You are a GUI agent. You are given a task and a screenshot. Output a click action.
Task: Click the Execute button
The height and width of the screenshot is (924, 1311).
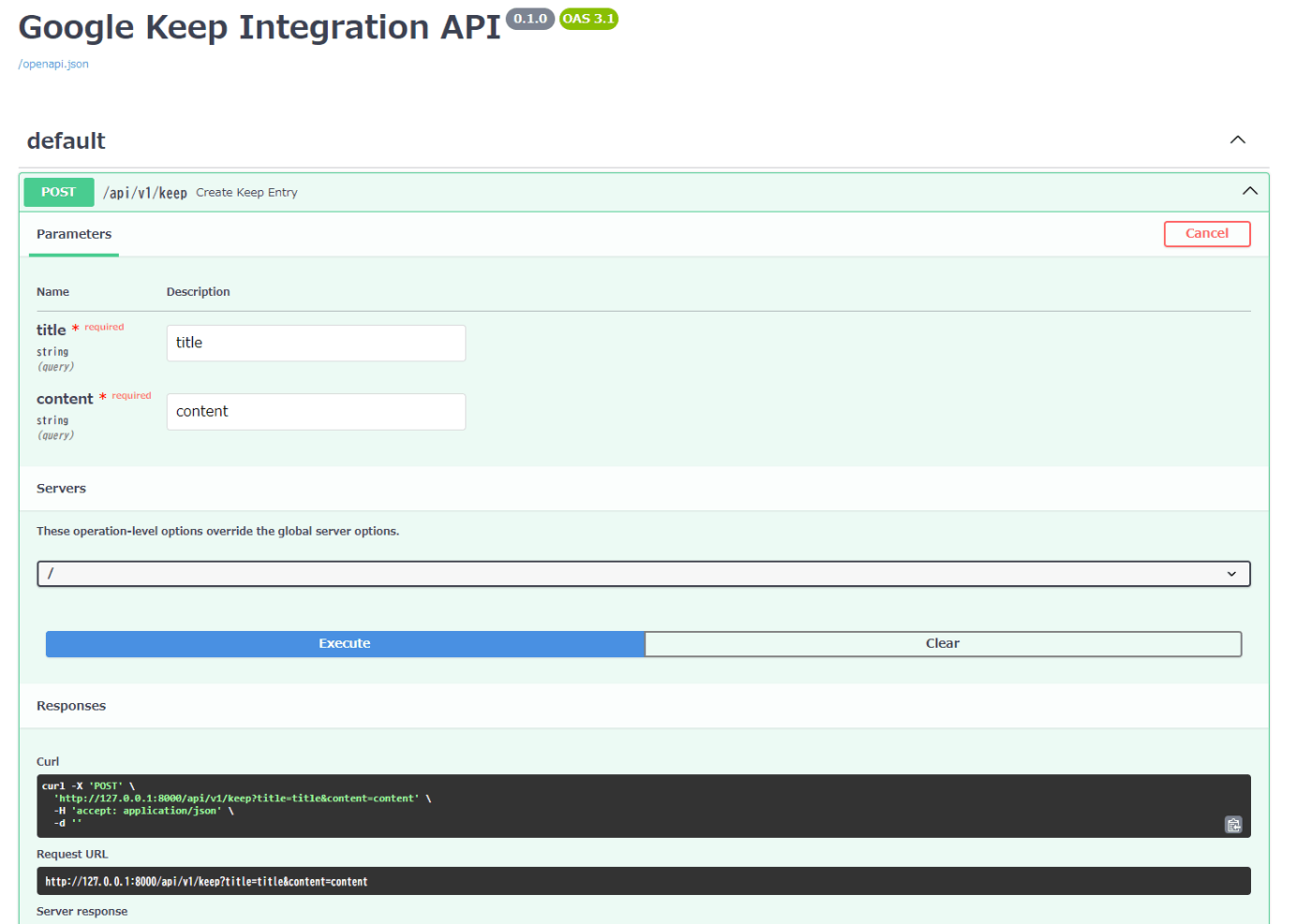coord(345,644)
